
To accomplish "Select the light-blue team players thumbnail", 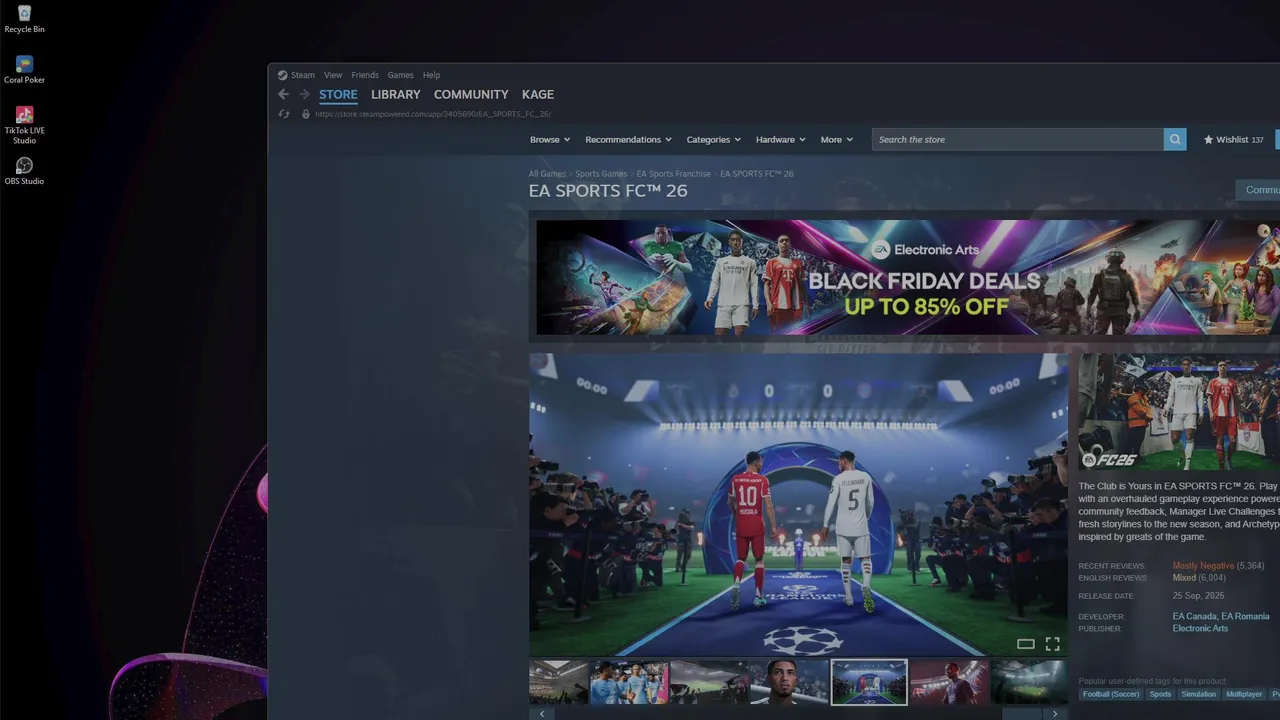I will (628, 682).
